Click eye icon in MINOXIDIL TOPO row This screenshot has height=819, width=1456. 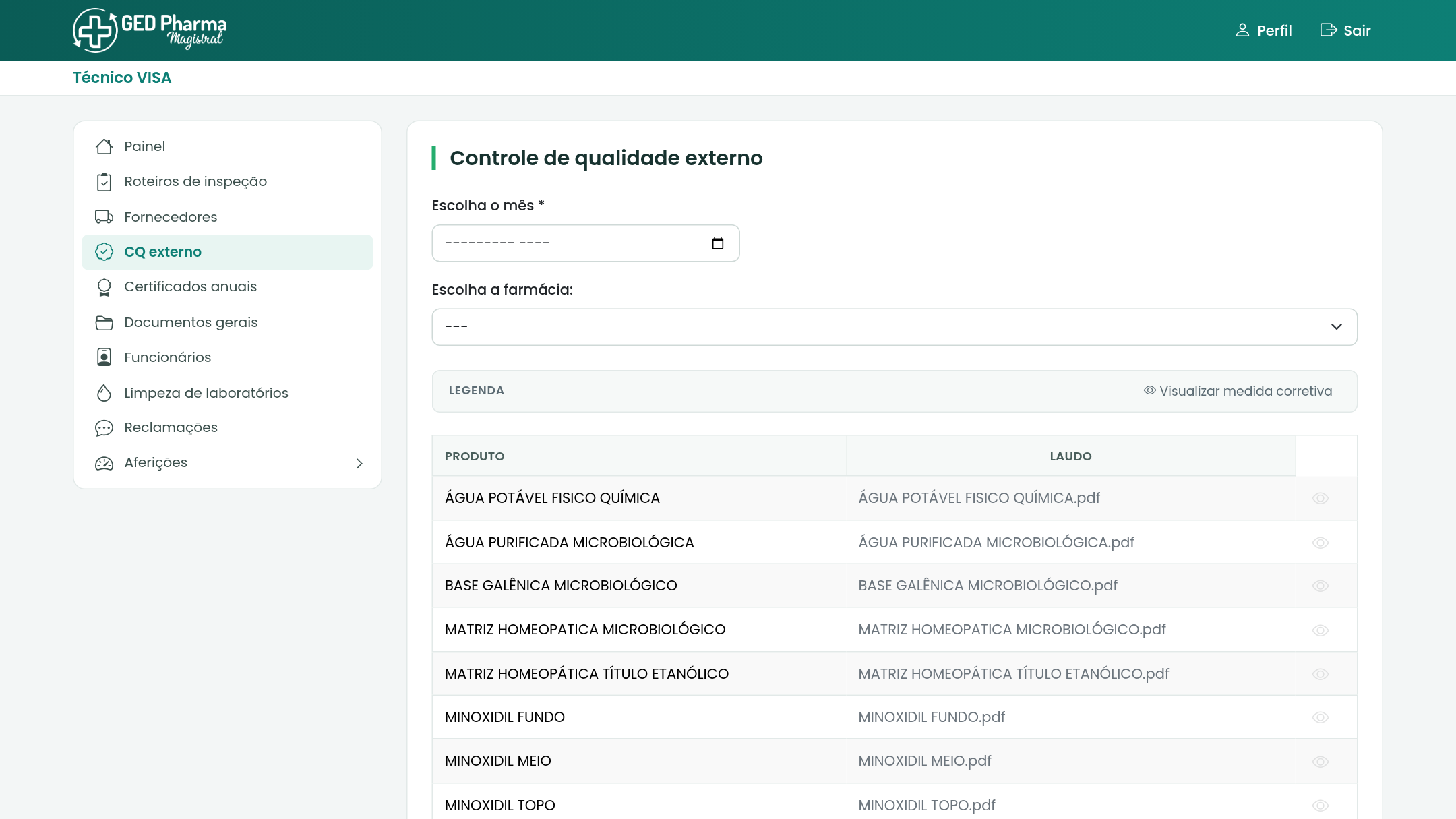click(x=1321, y=806)
